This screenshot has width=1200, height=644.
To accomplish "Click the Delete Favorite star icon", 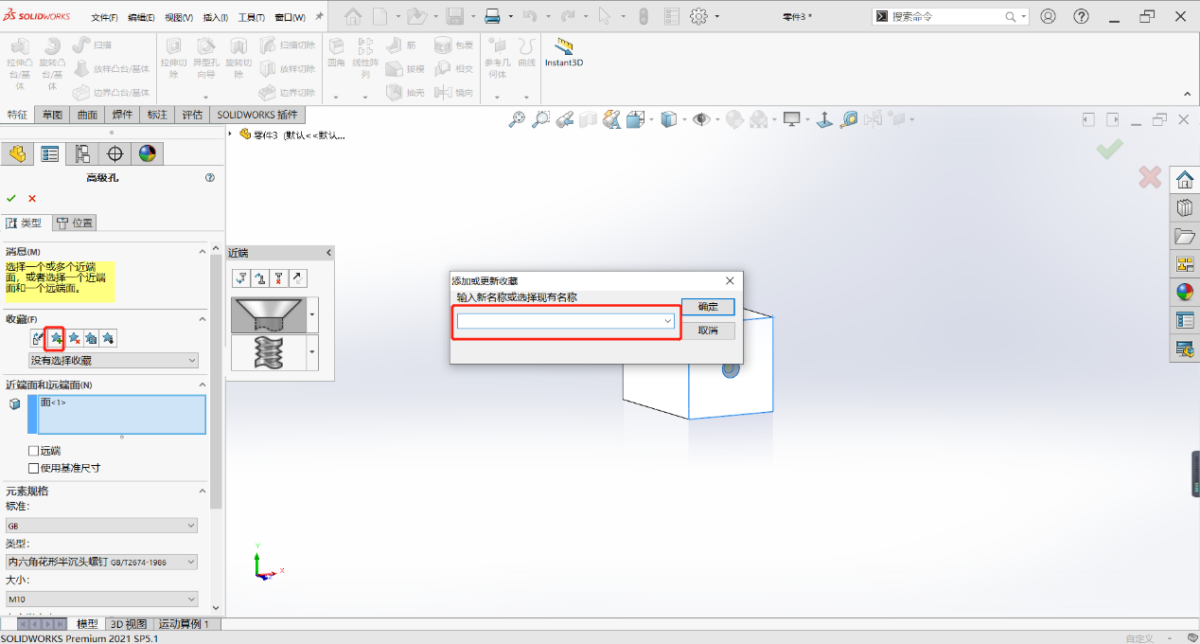I will [x=74, y=338].
